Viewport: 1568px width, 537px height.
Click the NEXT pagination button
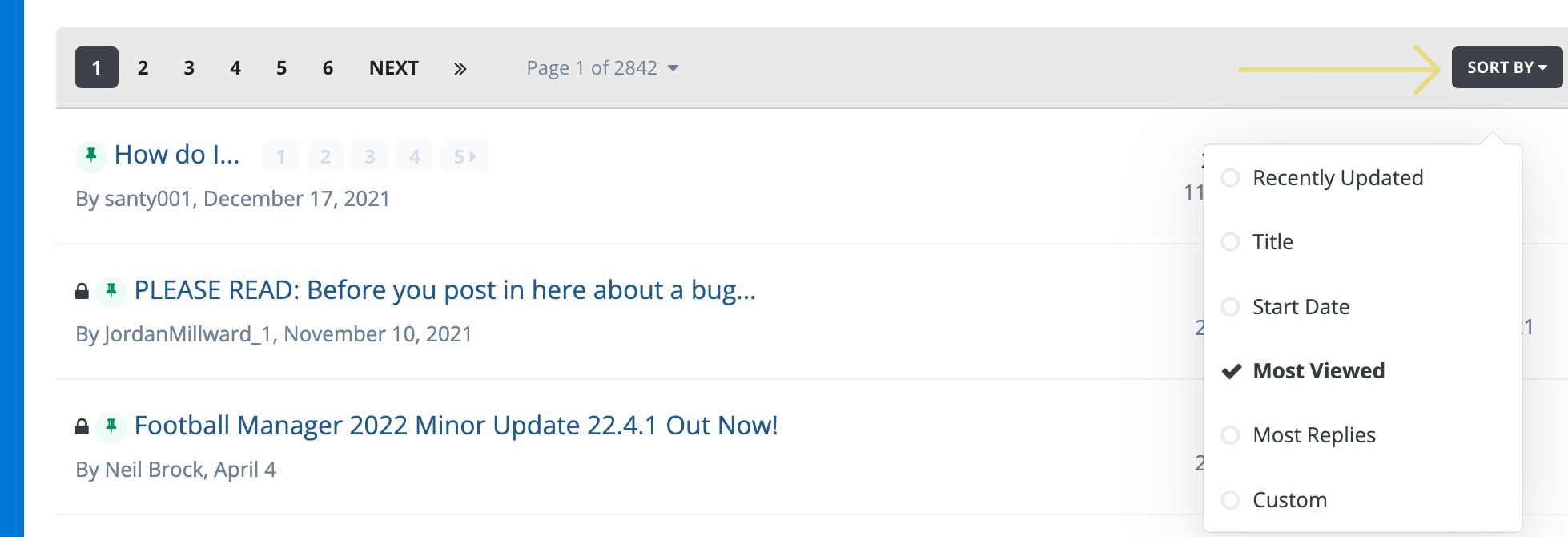(392, 67)
